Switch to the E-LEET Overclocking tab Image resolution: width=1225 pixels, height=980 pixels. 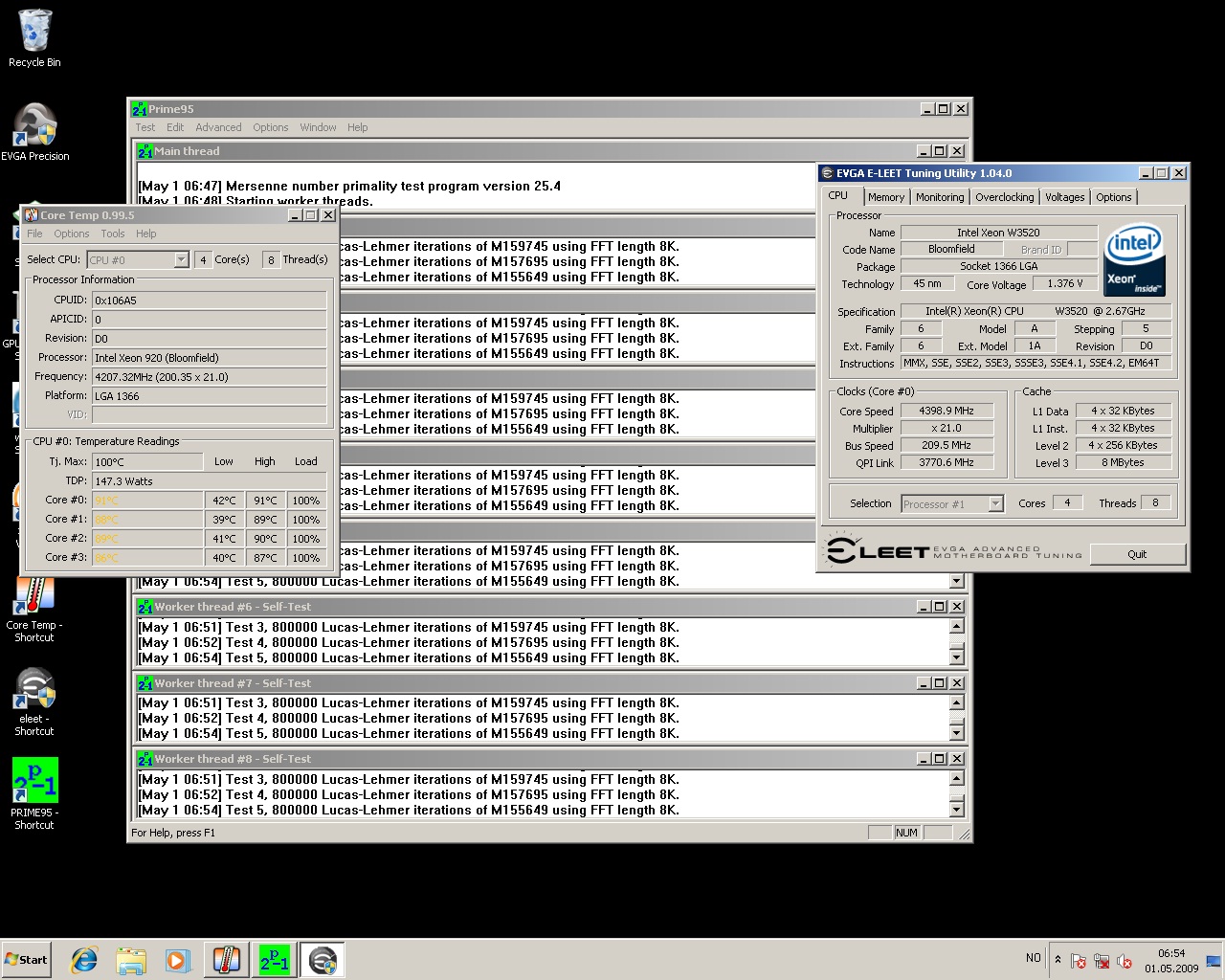click(1005, 197)
